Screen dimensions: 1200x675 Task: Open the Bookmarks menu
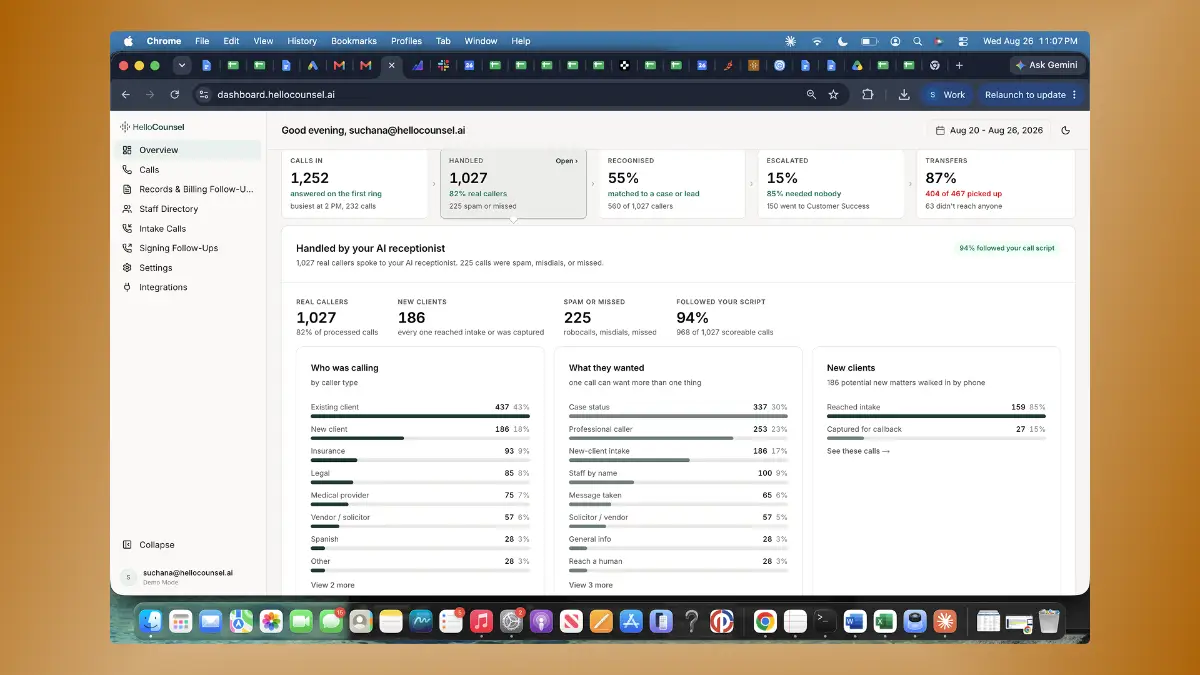click(354, 41)
